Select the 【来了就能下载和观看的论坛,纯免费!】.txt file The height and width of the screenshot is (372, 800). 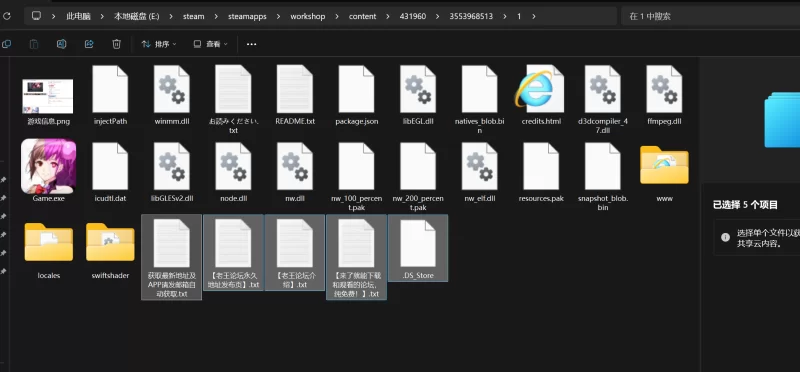point(356,257)
